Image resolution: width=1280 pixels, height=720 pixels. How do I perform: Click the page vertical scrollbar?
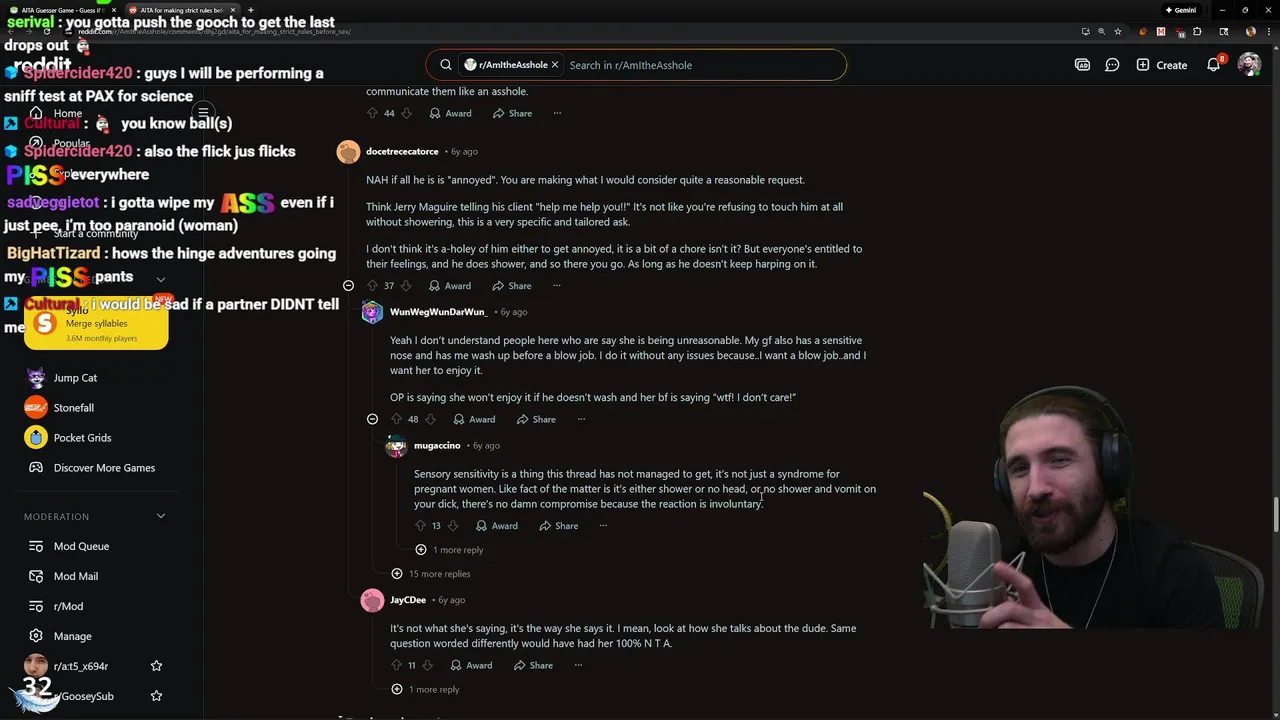1275,514
